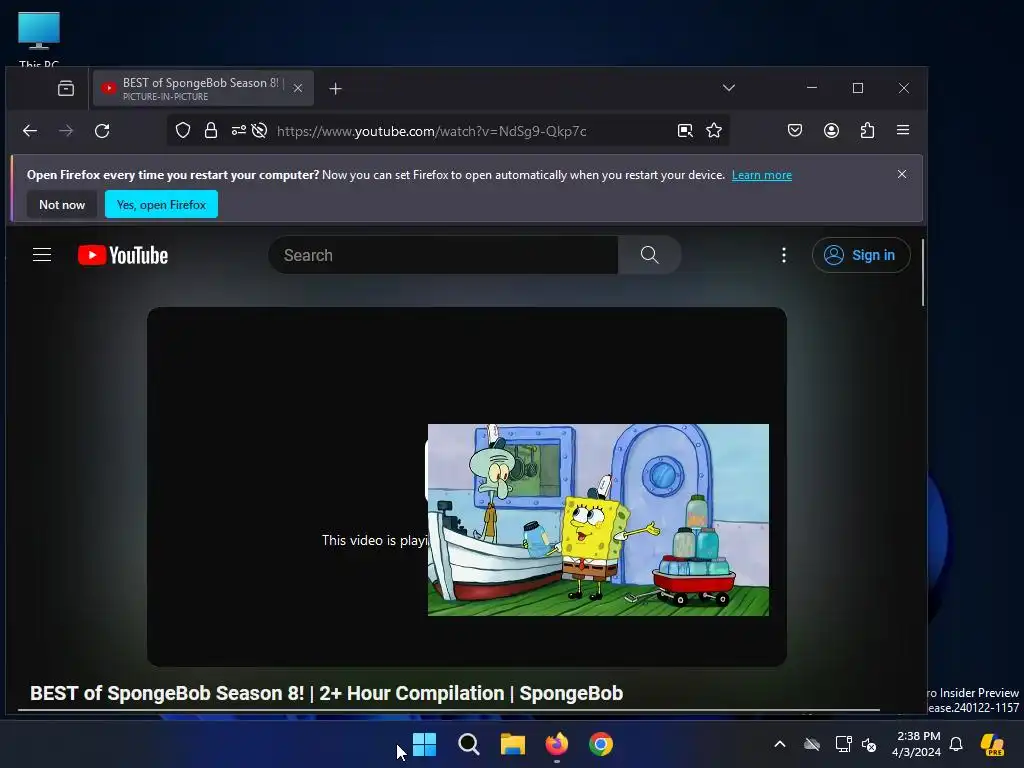This screenshot has height=768, width=1024.
Task: Click the autoplay blocked icon
Action: pos(259,131)
